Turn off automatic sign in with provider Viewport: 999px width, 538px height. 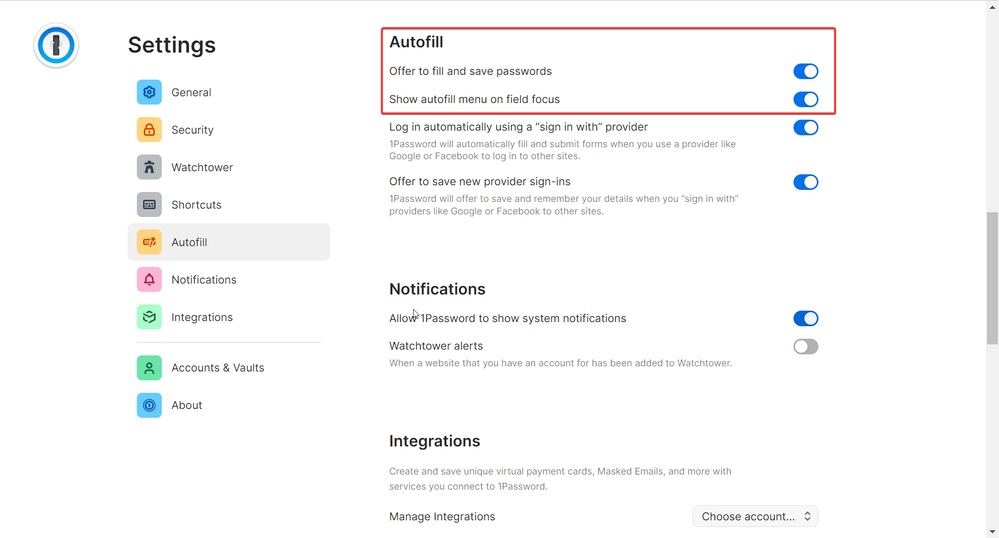805,128
